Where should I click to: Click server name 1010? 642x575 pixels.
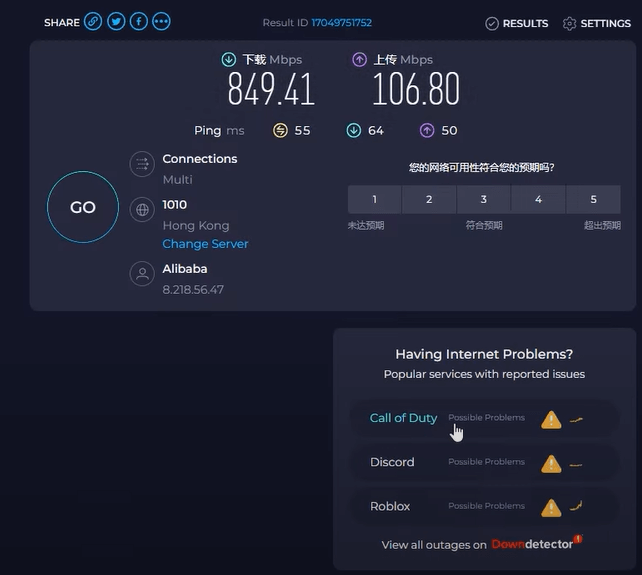[x=174, y=204]
